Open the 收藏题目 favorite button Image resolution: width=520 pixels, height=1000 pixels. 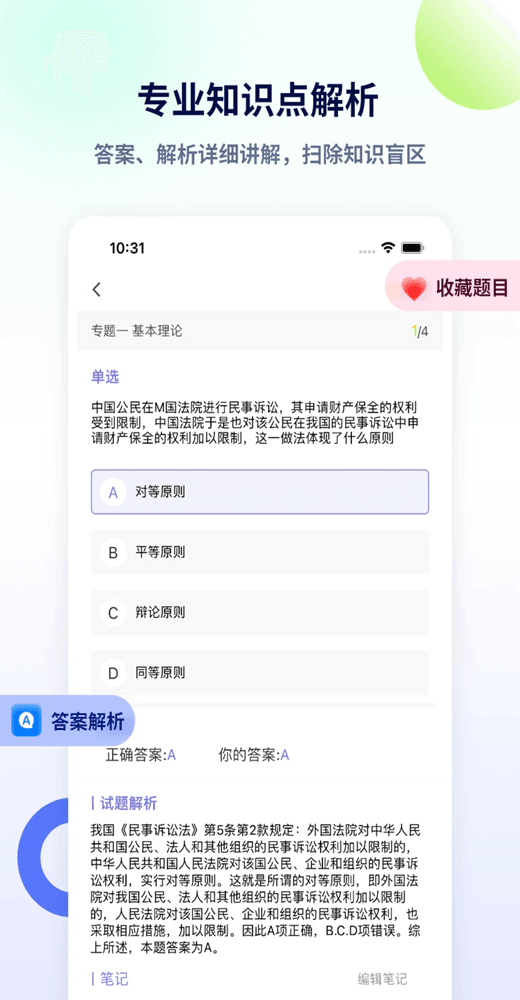click(453, 288)
